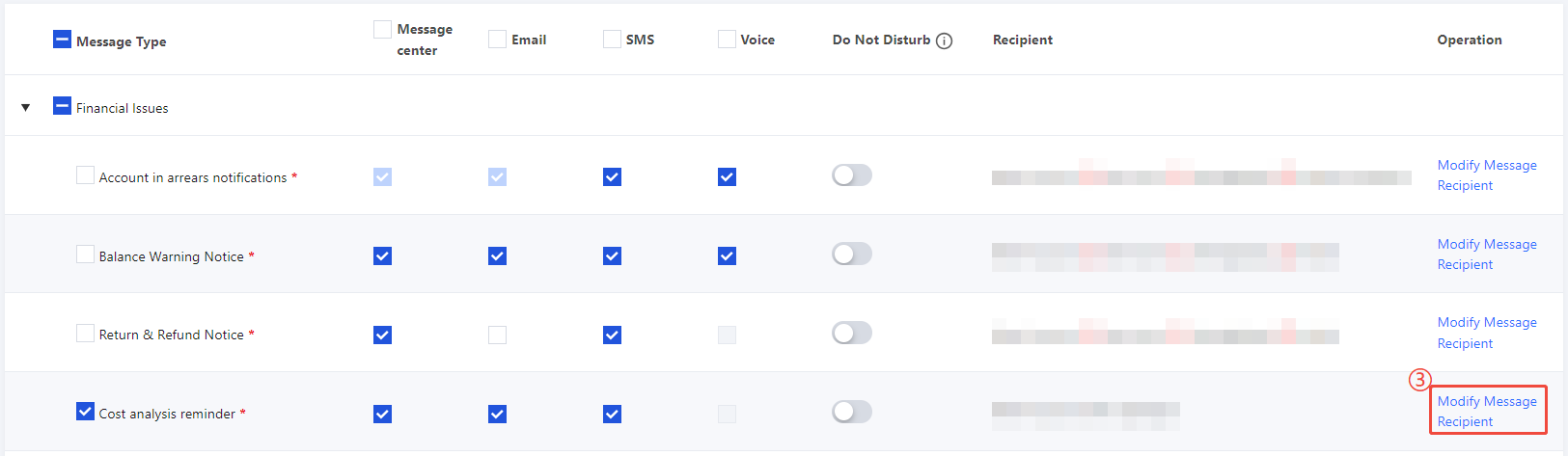The image size is (1568, 456).
Task: Open Modify Message Recipient for Account in arrears
Action: [x=1486, y=174]
